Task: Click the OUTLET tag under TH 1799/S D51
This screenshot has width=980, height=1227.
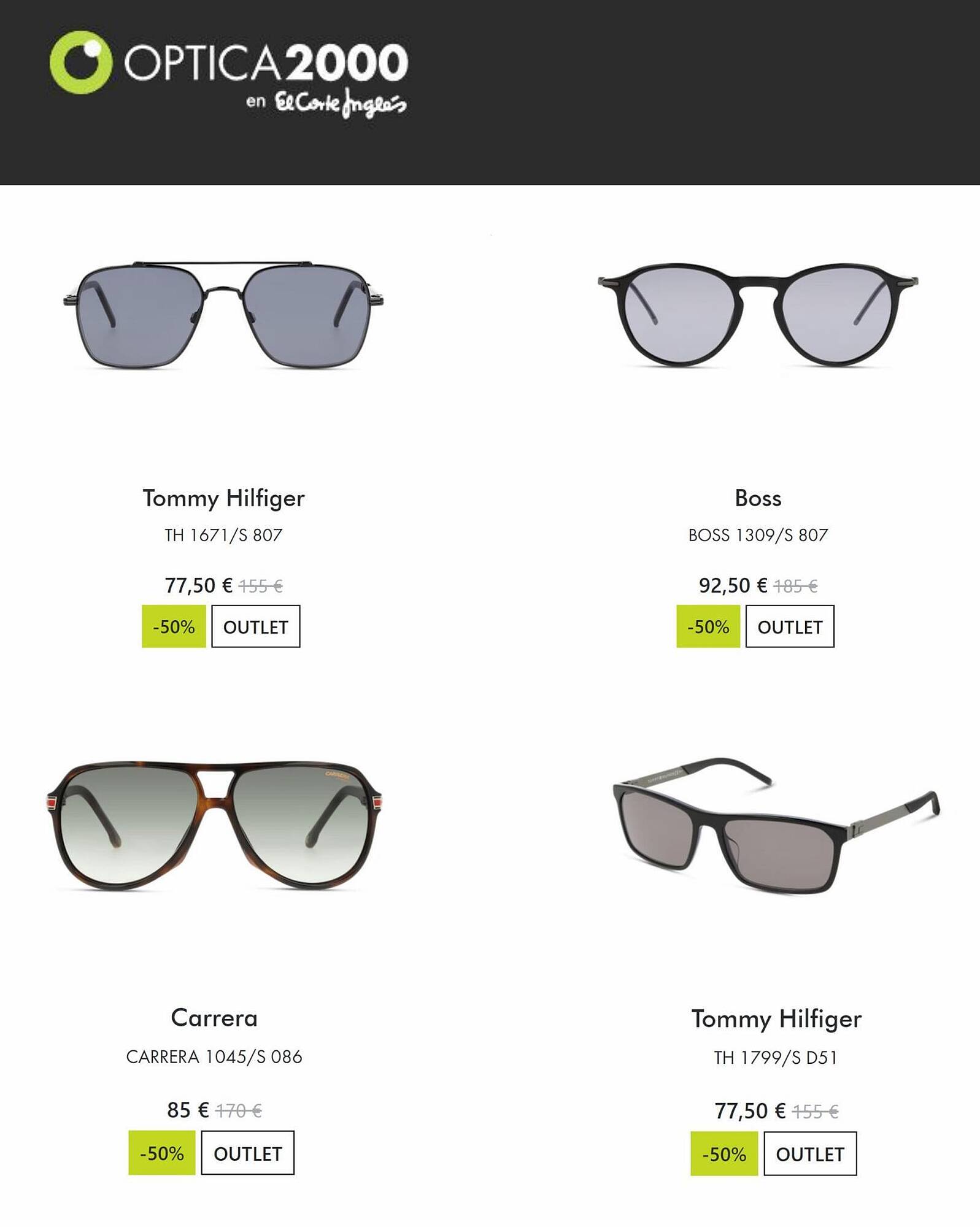Action: (810, 1153)
